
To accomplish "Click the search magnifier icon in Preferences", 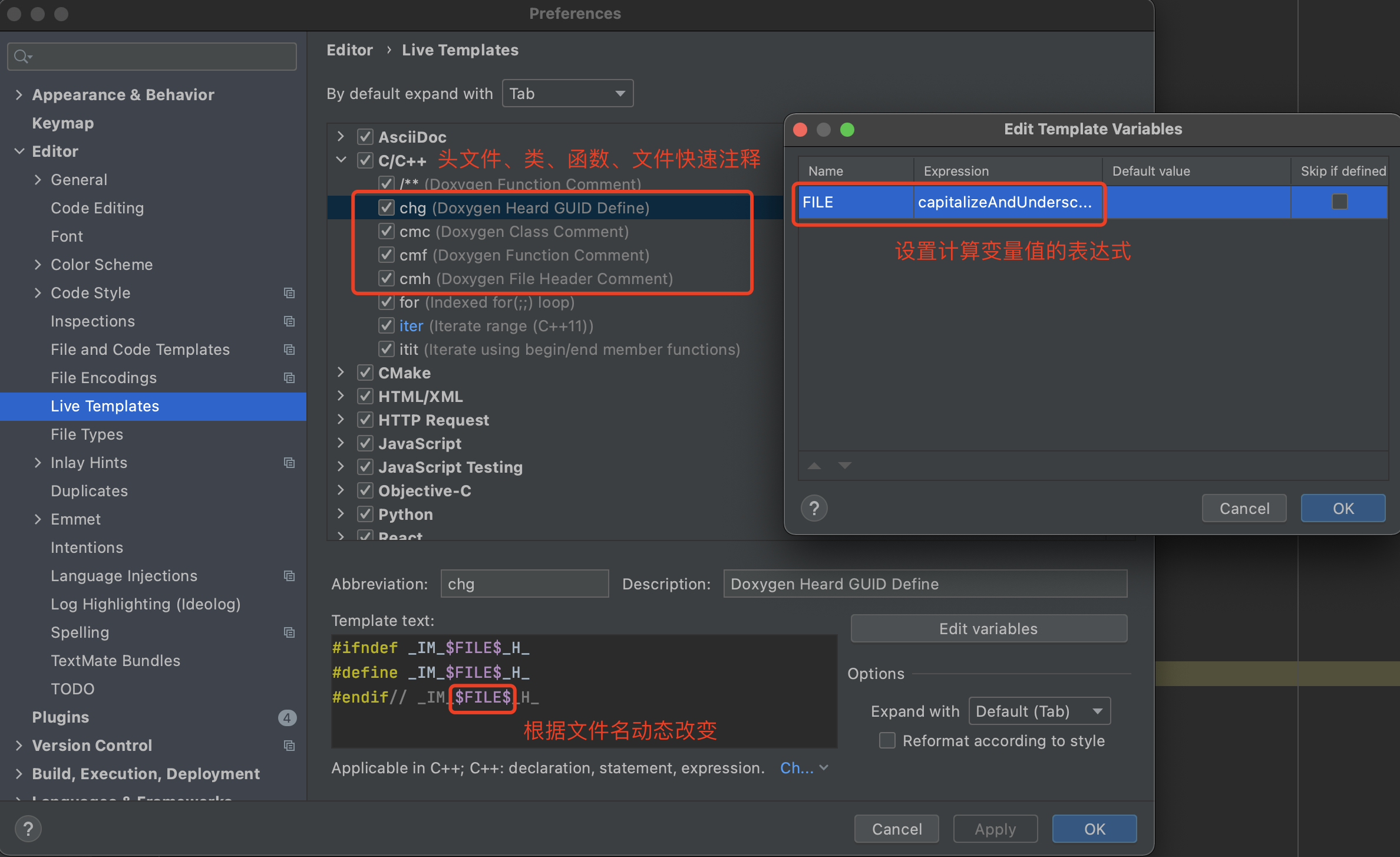I will tap(22, 57).
